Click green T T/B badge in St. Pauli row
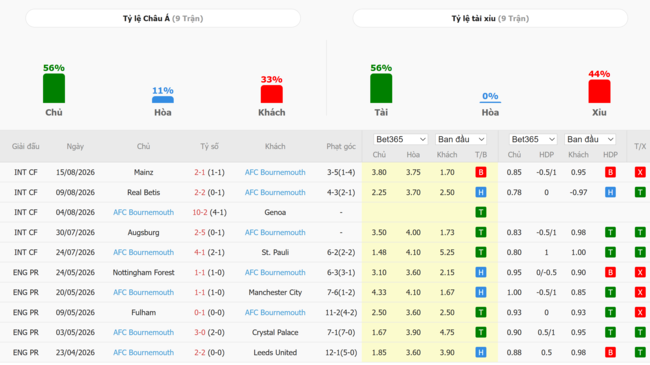Image resolution: width=650 pixels, height=365 pixels. [x=480, y=252]
